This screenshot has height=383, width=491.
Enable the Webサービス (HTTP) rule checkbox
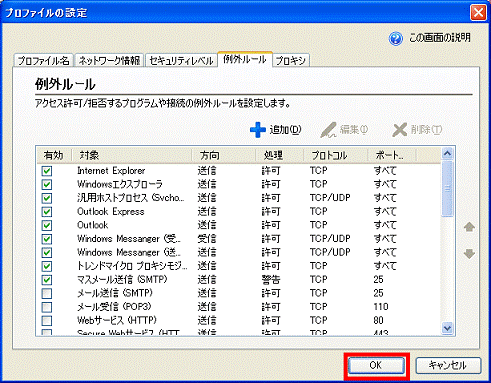(x=47, y=321)
